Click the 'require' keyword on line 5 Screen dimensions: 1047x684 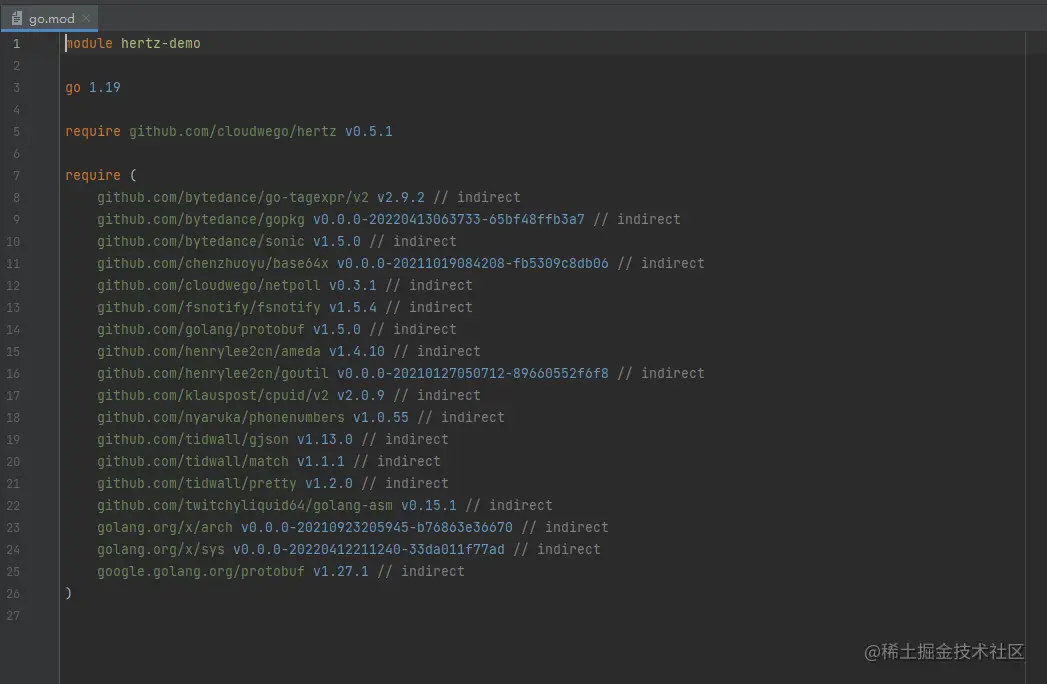click(x=93, y=132)
